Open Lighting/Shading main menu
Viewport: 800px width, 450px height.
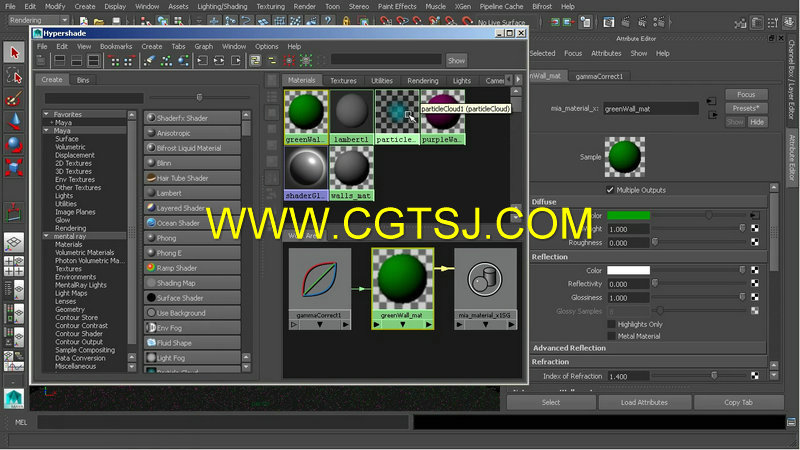(x=222, y=7)
